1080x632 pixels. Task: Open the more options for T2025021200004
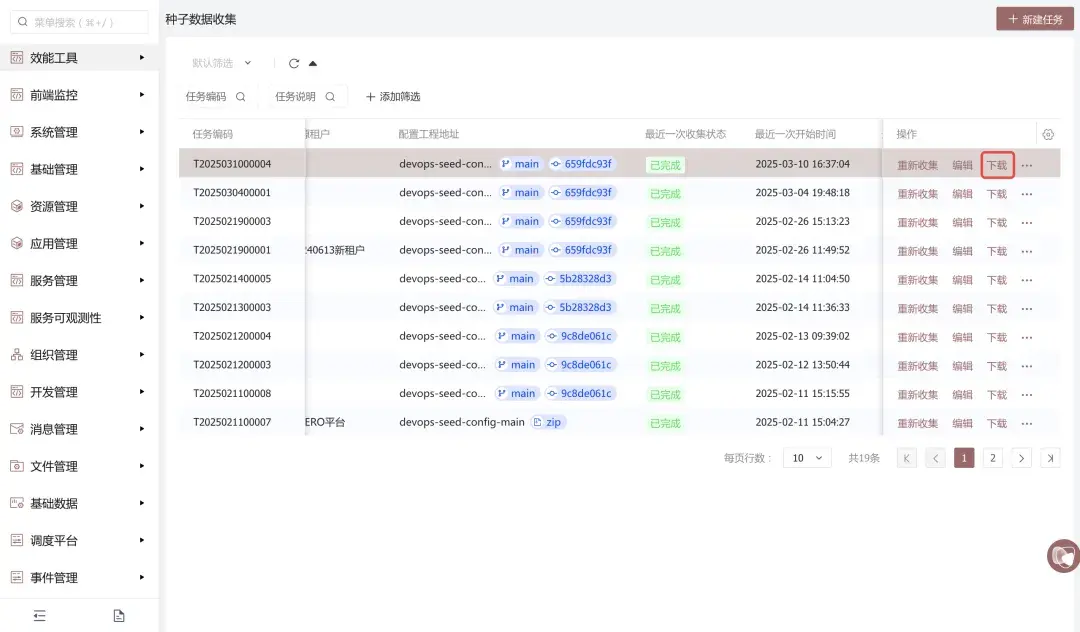[x=1027, y=337]
